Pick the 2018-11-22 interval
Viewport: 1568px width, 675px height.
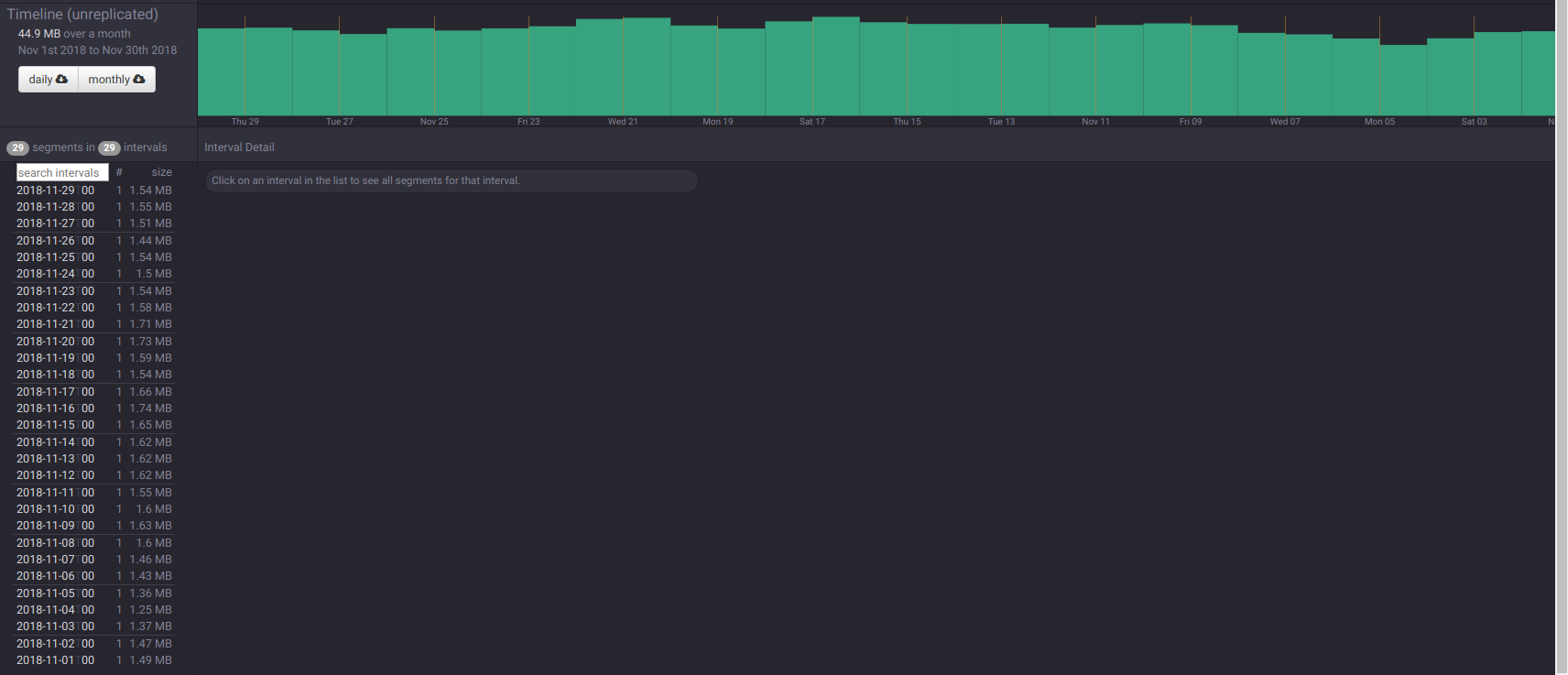point(94,308)
